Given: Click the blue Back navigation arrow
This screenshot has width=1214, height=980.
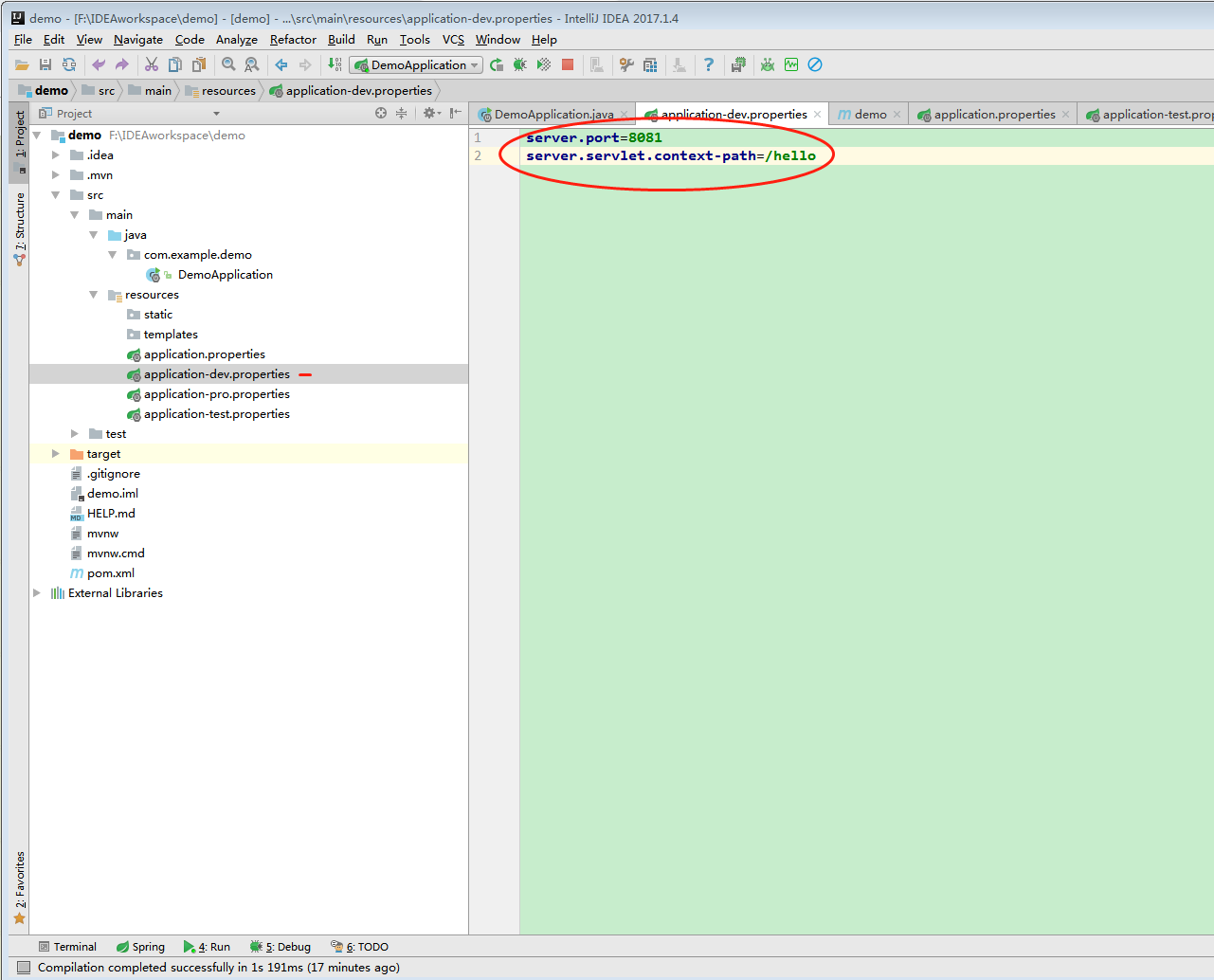Looking at the screenshot, I should coord(281,65).
